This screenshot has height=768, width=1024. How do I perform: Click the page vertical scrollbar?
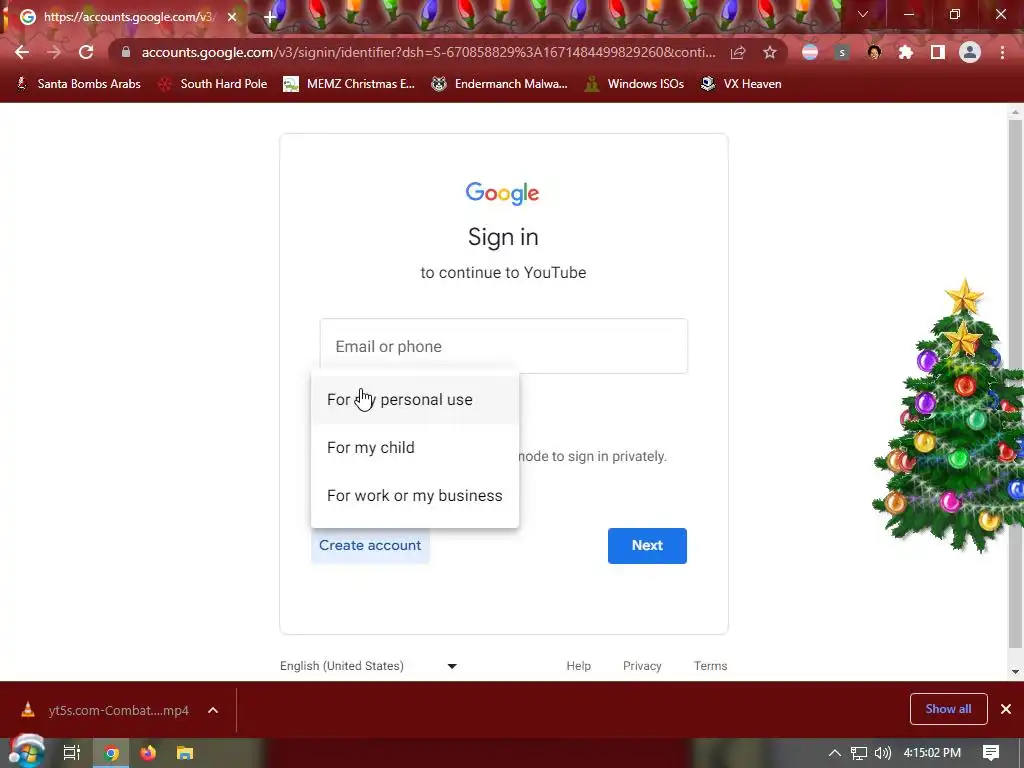[1015, 384]
